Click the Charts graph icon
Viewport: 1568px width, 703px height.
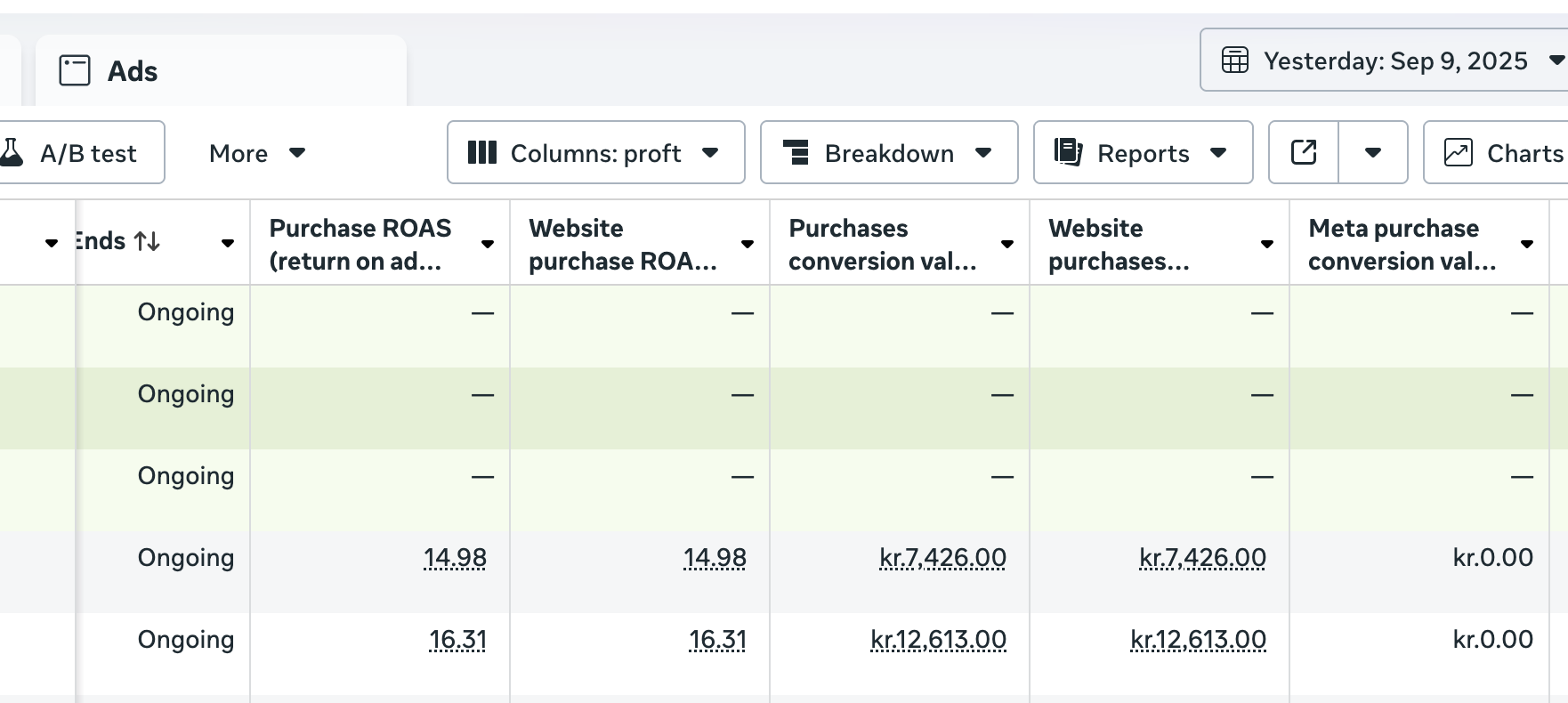coord(1458,153)
